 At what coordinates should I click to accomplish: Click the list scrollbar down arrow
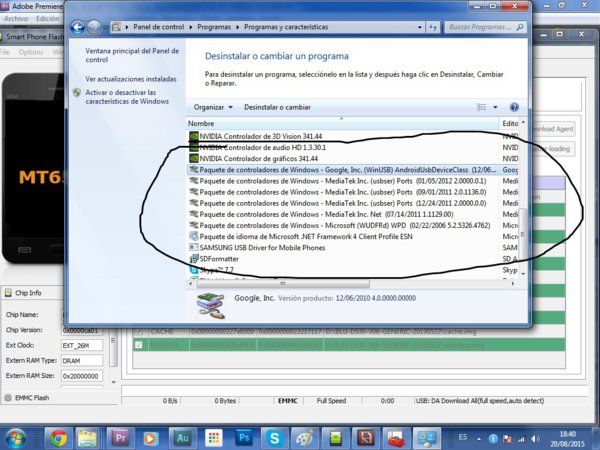(x=523, y=274)
